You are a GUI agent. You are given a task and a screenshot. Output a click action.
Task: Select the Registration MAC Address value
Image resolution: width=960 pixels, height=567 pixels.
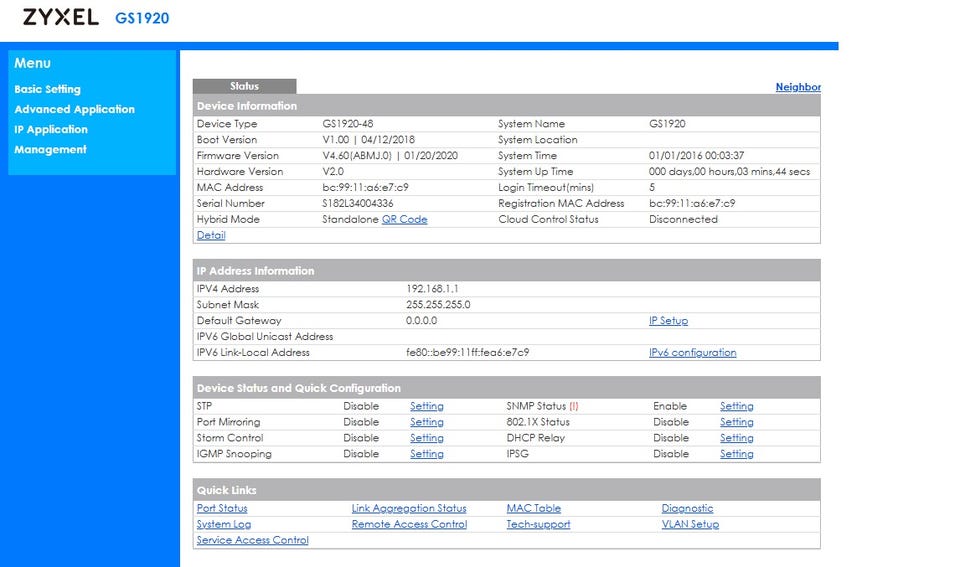click(692, 203)
